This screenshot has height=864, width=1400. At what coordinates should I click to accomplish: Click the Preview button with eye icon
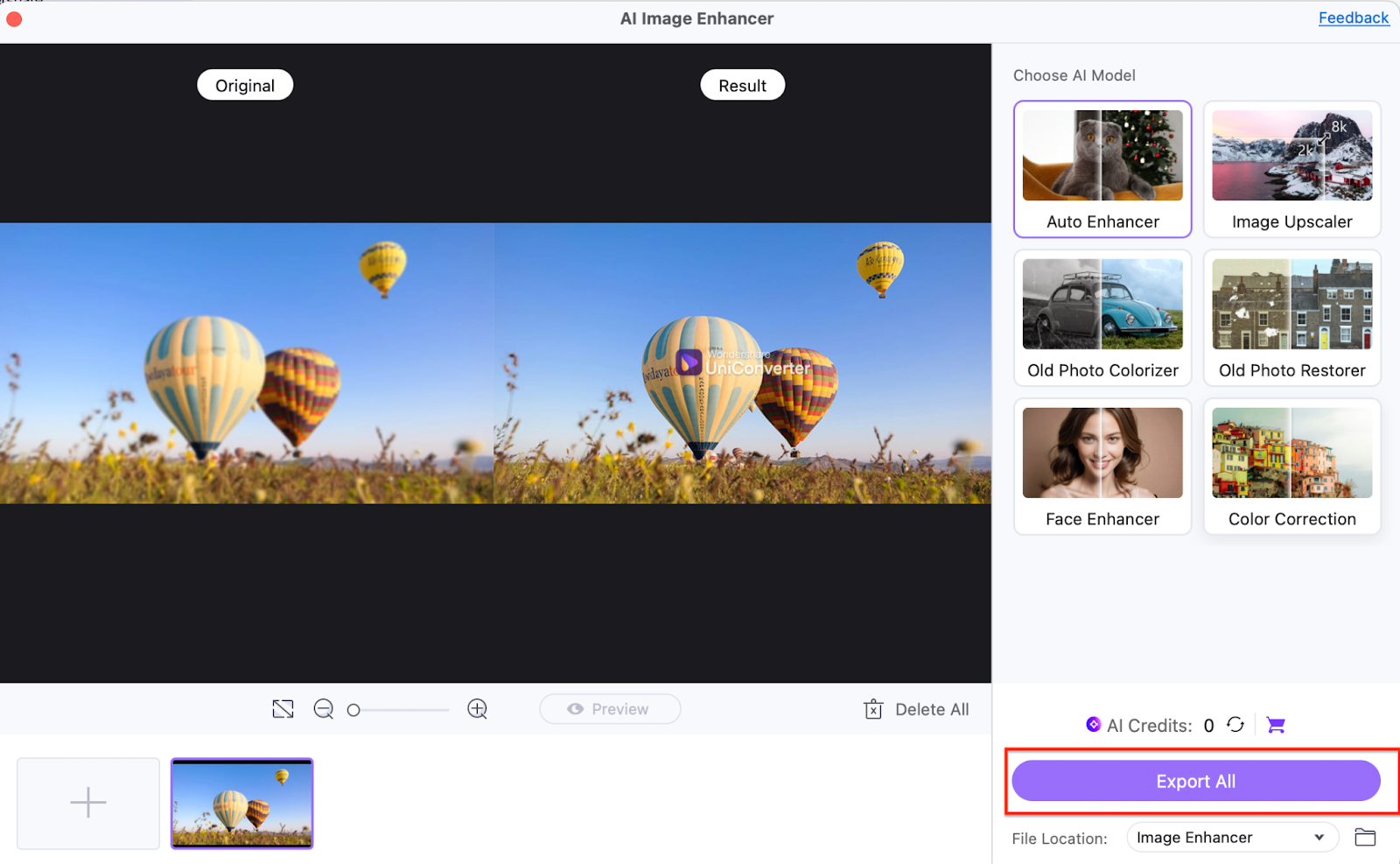point(610,709)
